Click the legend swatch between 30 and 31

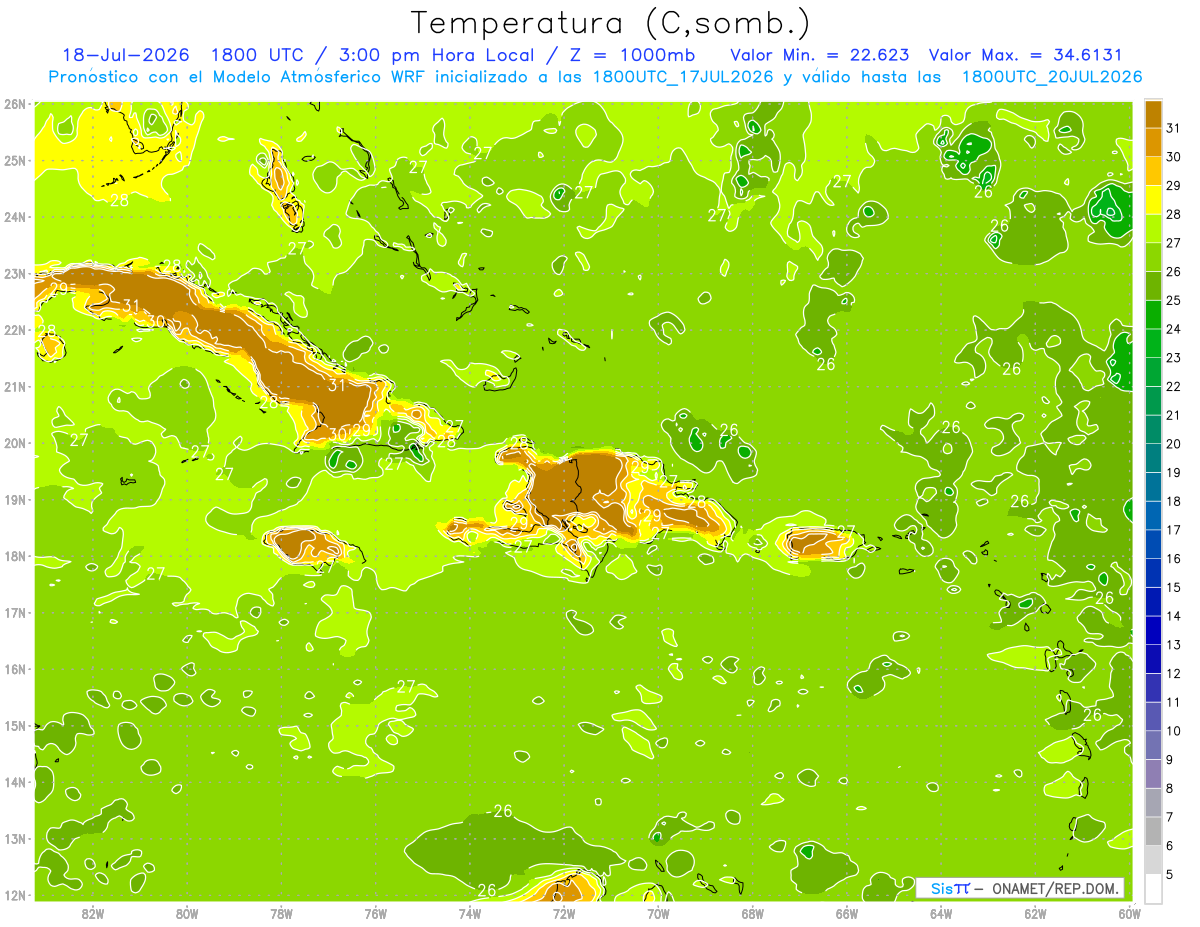point(1153,143)
